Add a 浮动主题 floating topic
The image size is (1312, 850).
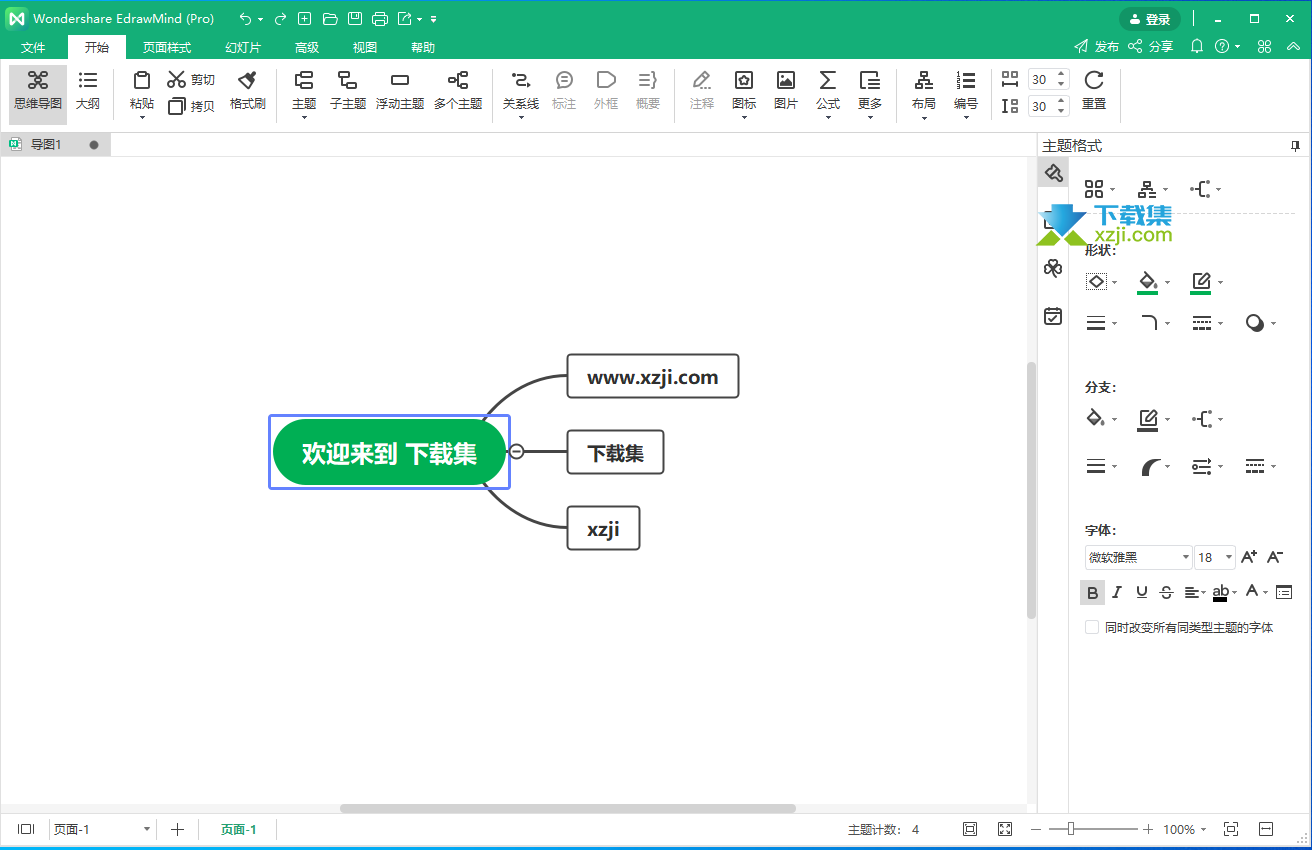tap(400, 90)
